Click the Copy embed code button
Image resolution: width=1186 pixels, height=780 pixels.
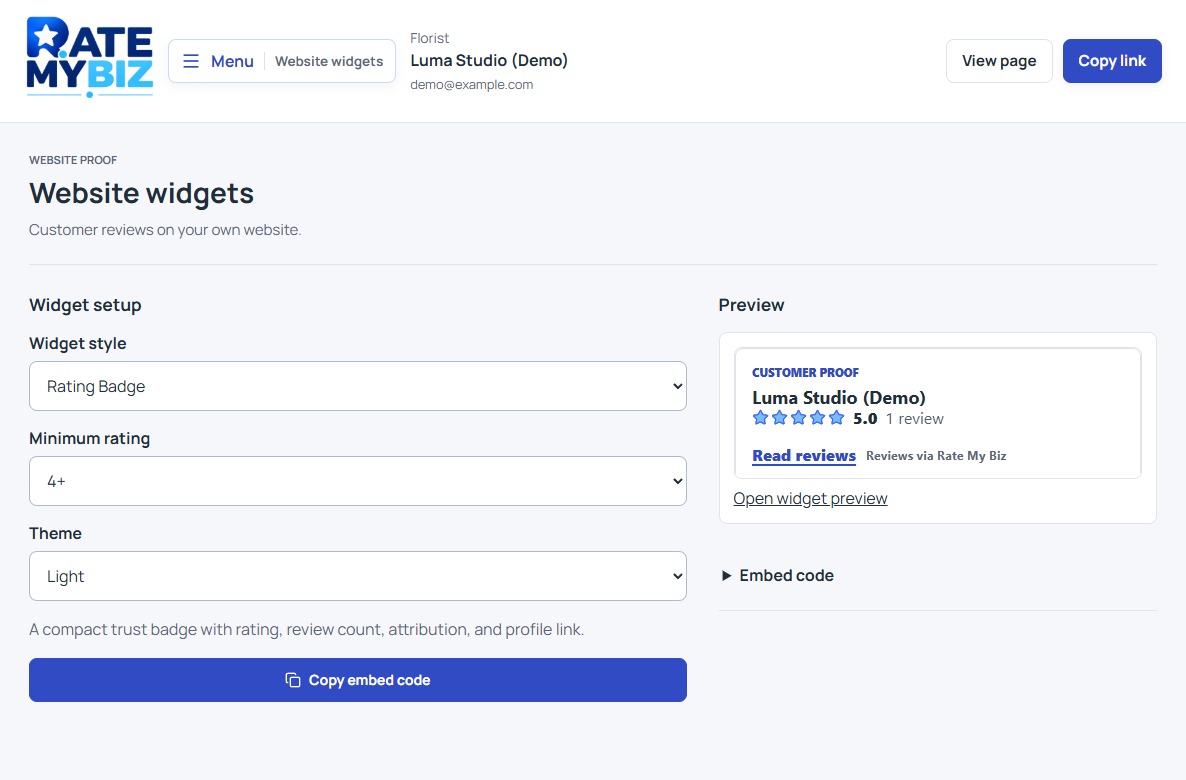358,680
